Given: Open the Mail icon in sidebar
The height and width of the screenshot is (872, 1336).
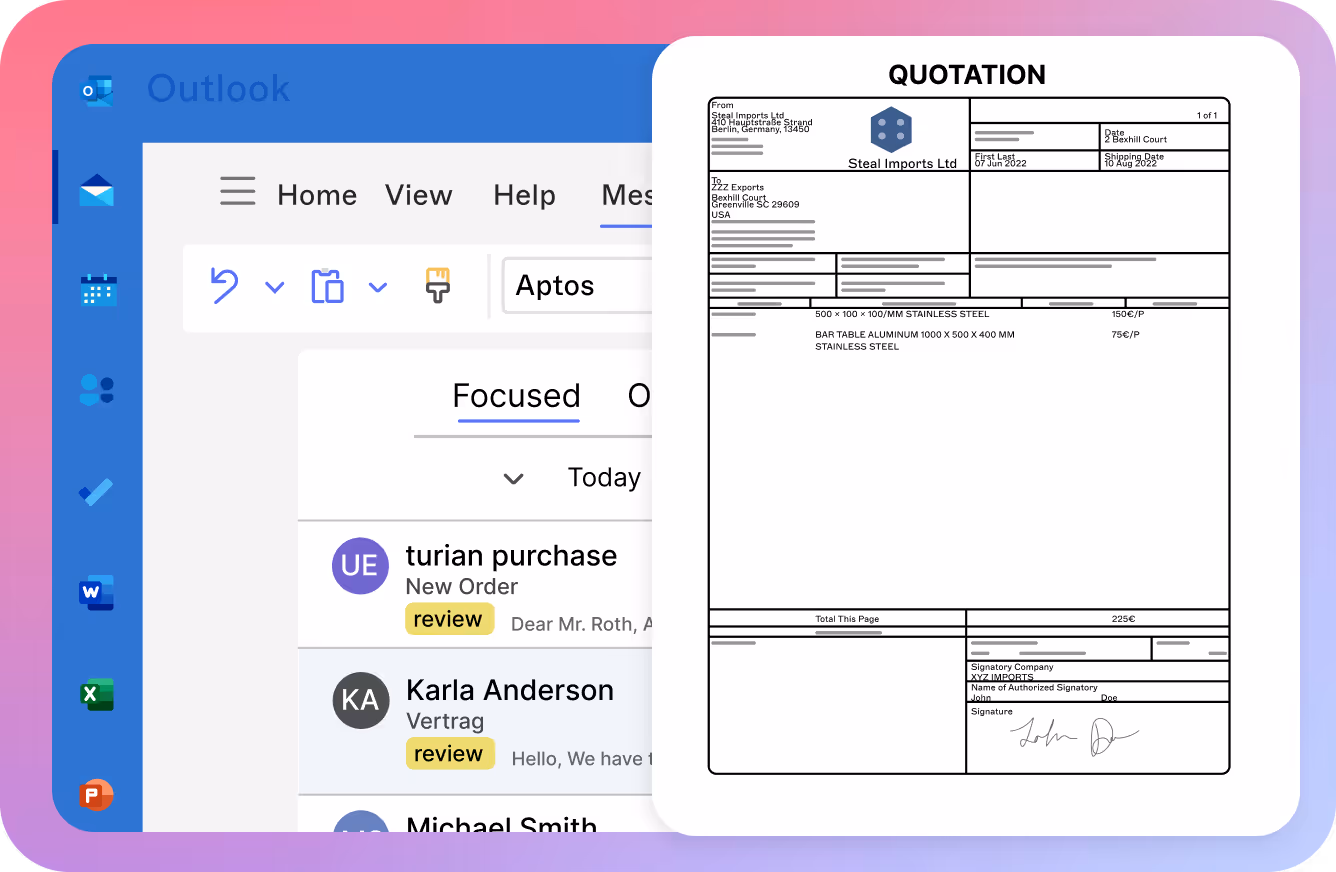Looking at the screenshot, I should pos(97,190).
